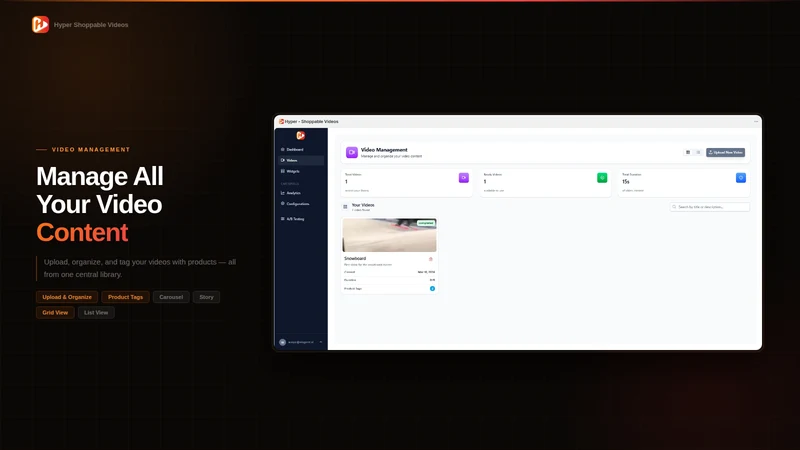Screen dimensions: 800x450
Task: Click the green Ready Videos card icon
Action: click(602, 178)
